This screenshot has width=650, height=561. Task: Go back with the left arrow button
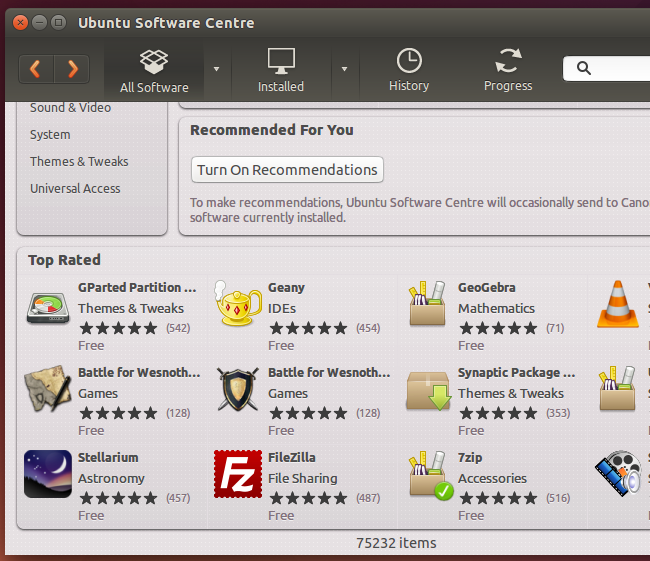pyautogui.click(x=36, y=69)
